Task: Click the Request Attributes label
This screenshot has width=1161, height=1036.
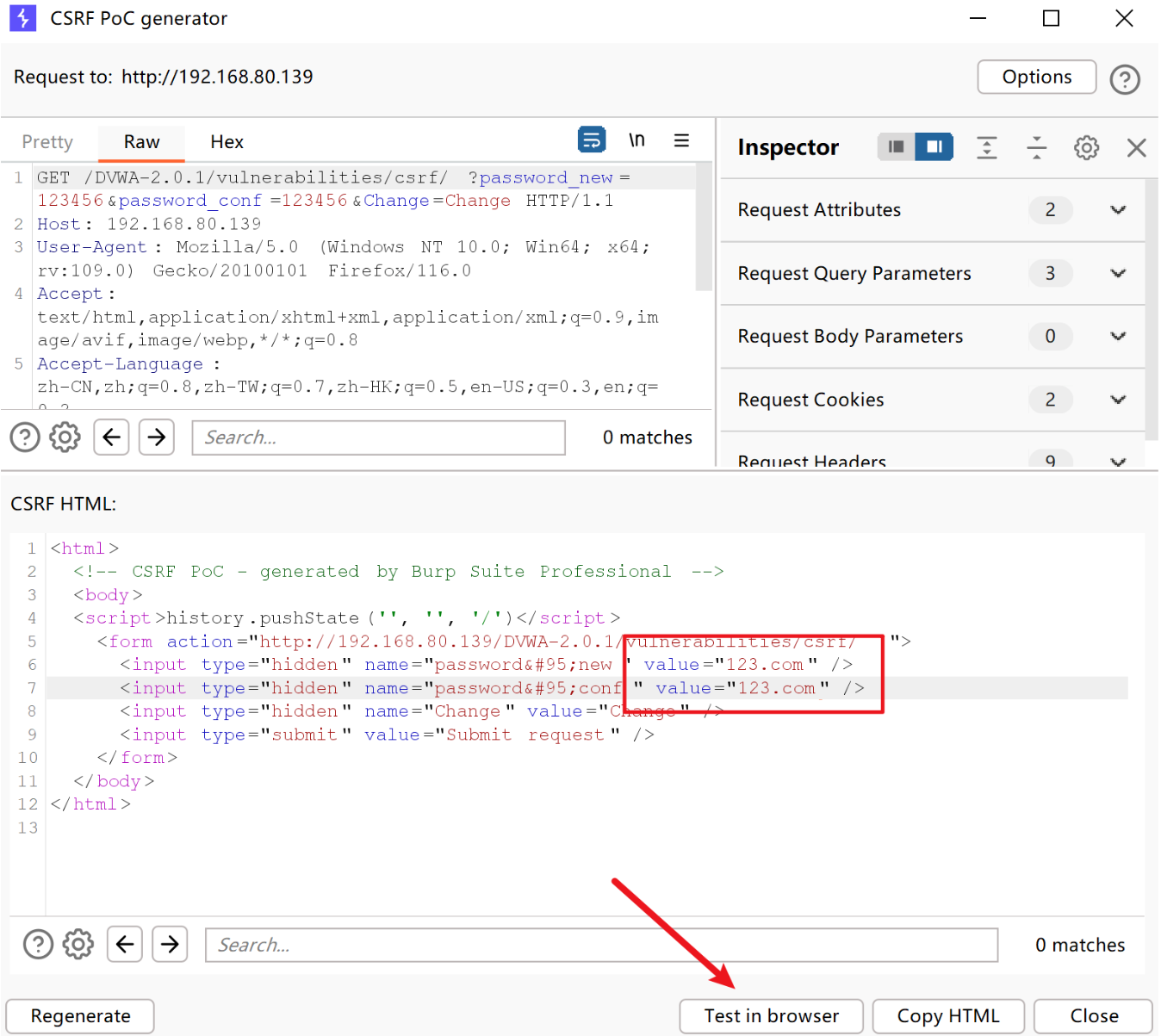Action: [x=819, y=210]
